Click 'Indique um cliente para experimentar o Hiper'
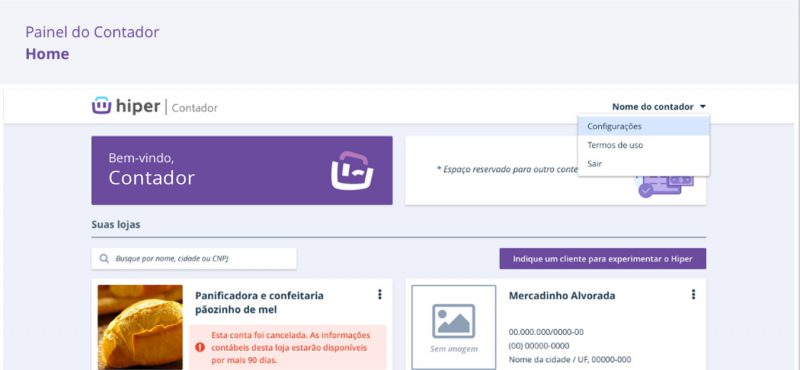The width and height of the screenshot is (800, 370). pos(603,259)
